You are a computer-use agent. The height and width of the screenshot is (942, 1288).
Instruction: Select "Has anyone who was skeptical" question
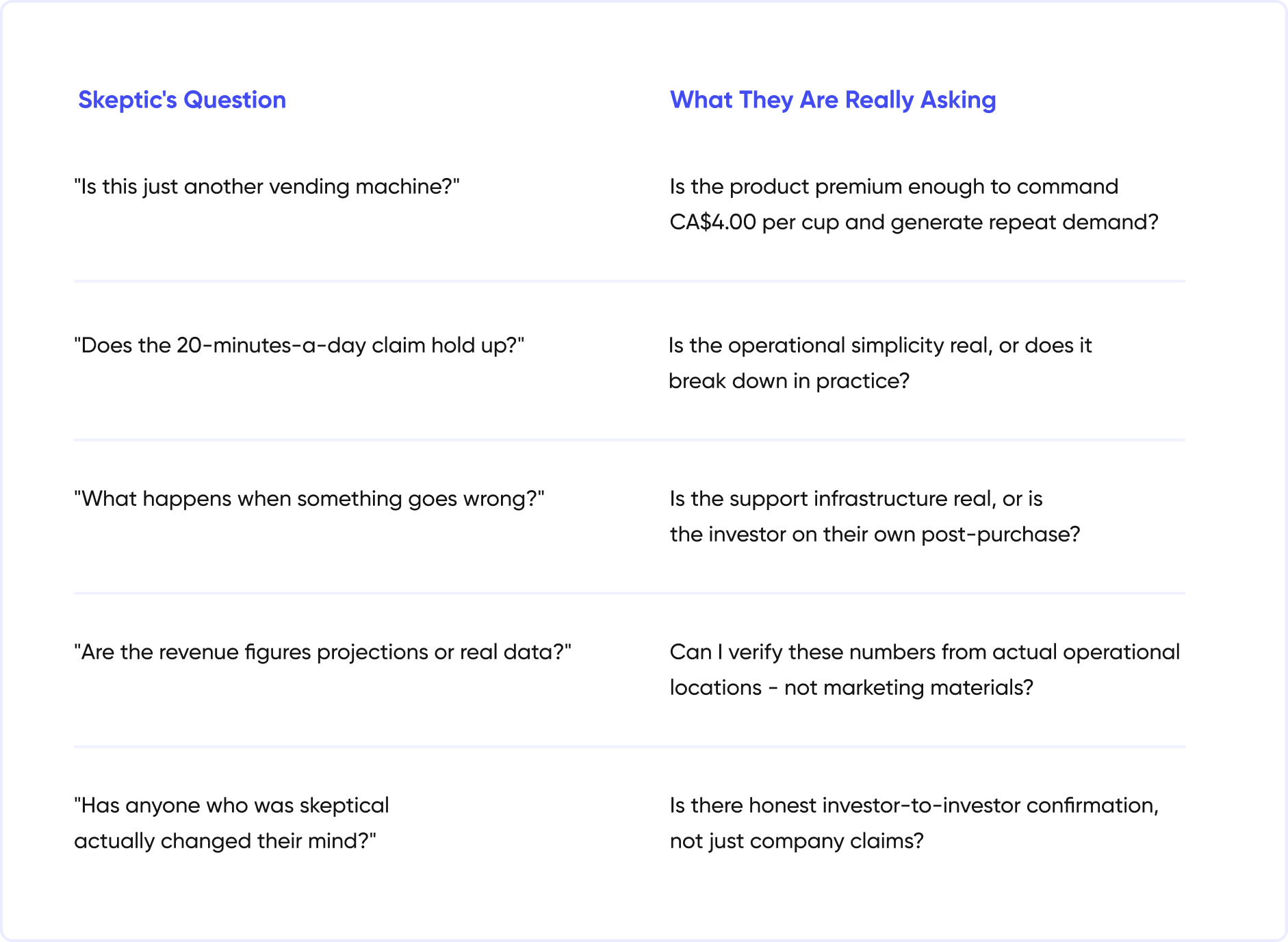[231, 824]
